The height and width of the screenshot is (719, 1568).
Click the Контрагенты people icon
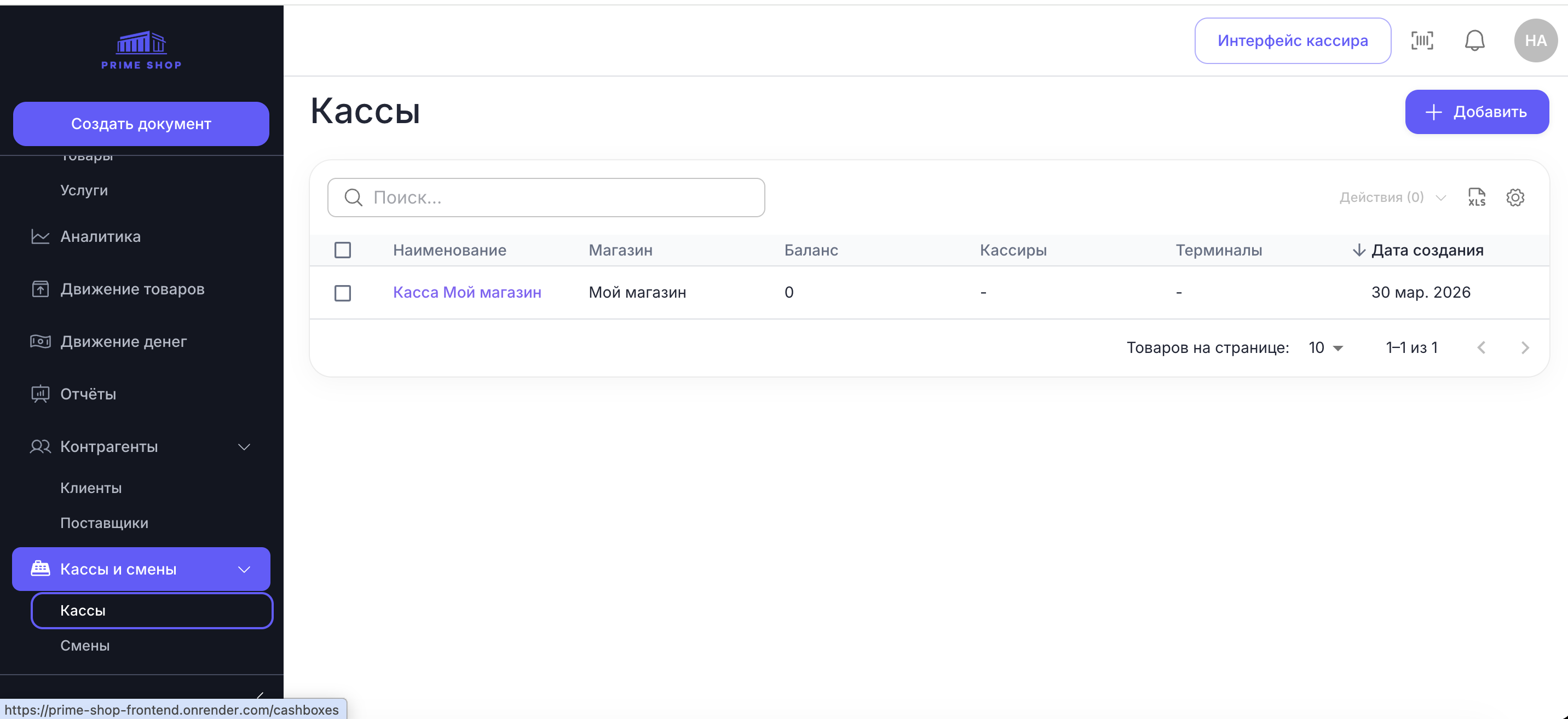click(x=40, y=447)
